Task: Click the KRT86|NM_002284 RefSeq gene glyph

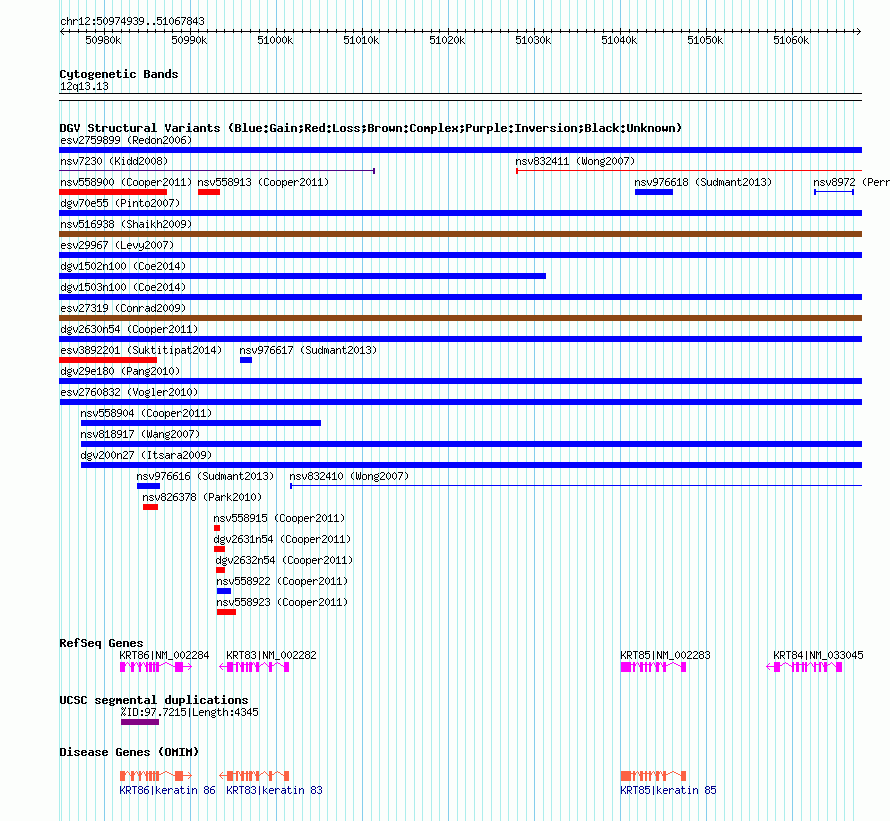Action: coord(156,667)
